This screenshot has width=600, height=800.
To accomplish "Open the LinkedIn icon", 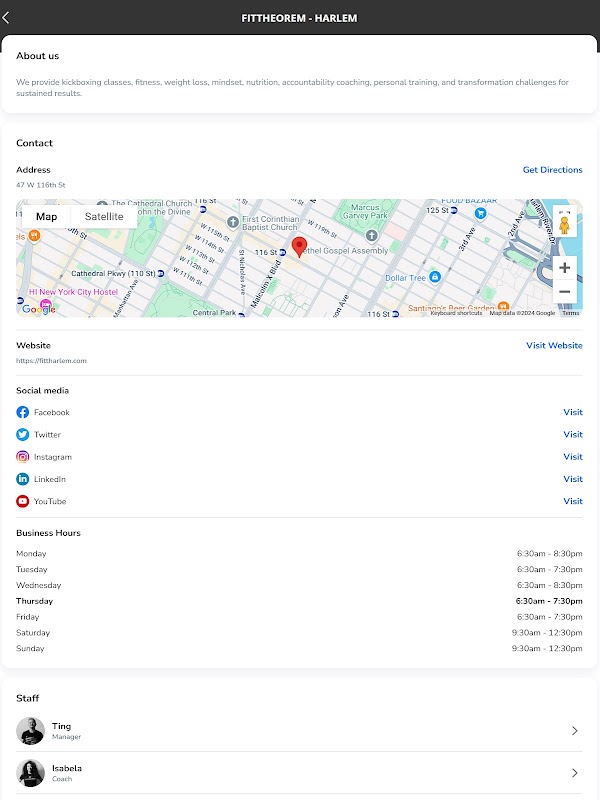I will [22, 479].
